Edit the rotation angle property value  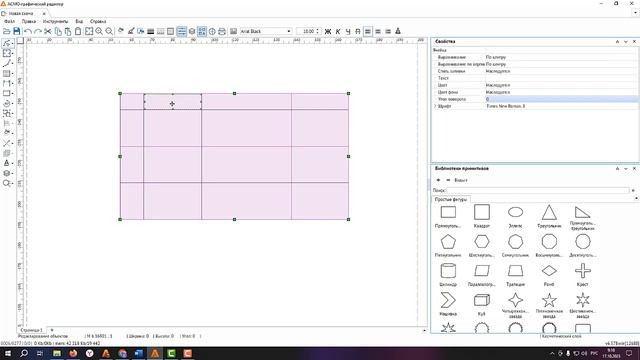point(561,99)
